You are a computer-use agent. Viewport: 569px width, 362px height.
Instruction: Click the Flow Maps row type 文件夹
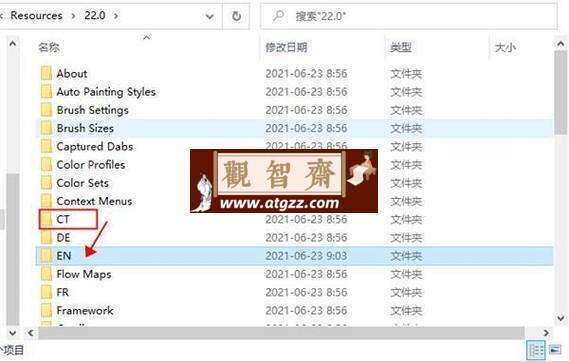(406, 274)
